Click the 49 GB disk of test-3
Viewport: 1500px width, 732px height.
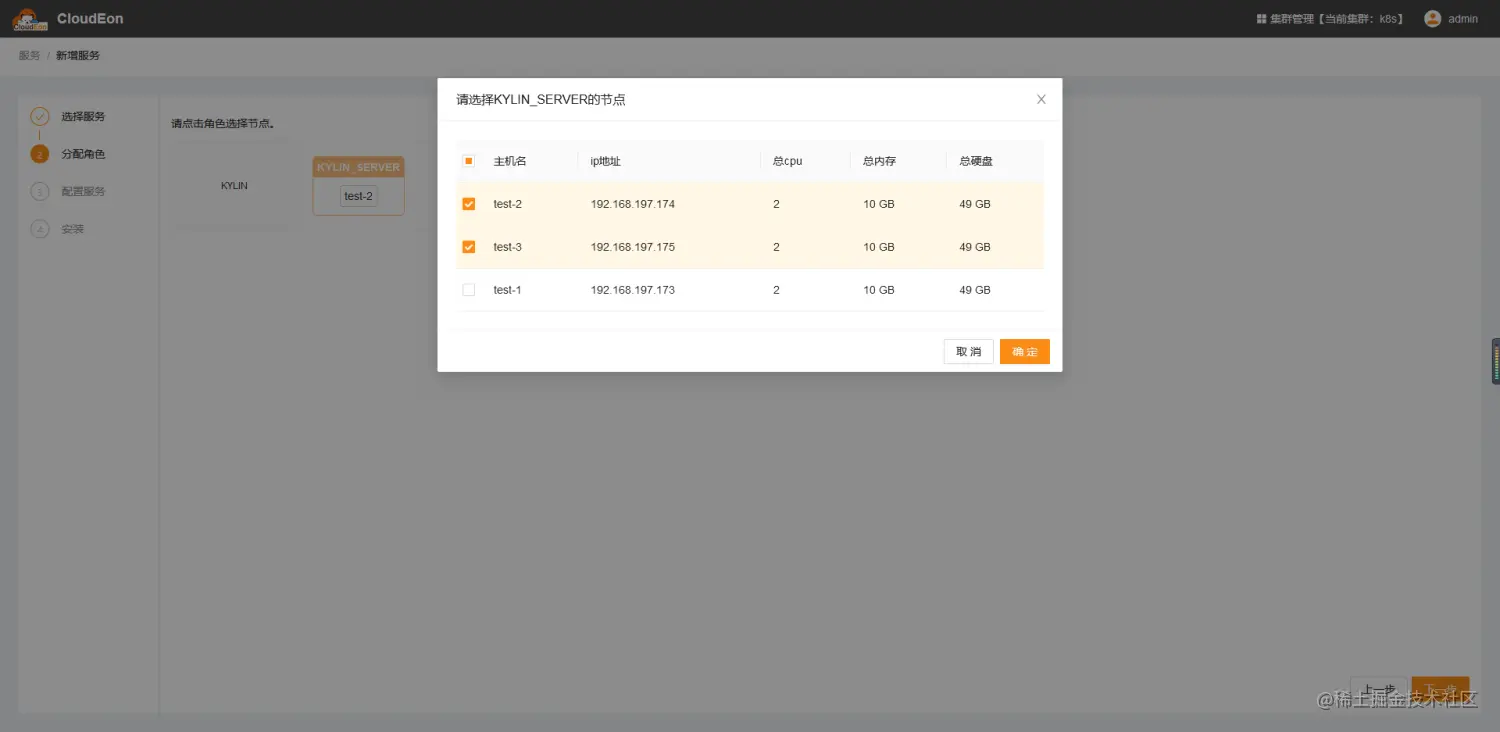coord(975,247)
